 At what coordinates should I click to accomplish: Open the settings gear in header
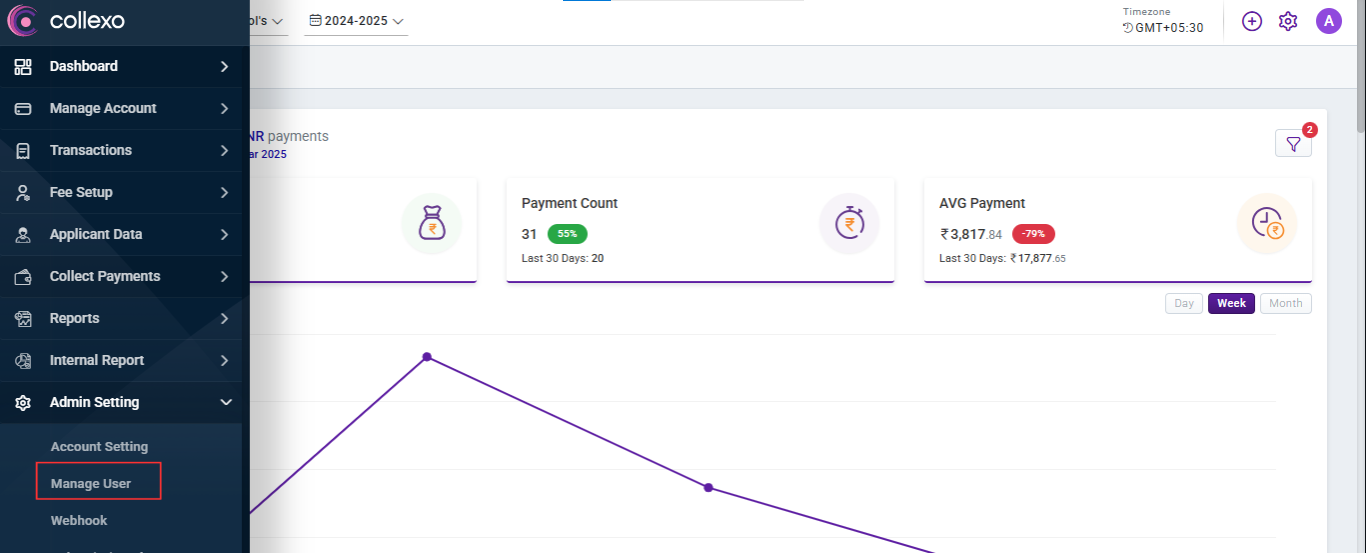pyautogui.click(x=1288, y=21)
